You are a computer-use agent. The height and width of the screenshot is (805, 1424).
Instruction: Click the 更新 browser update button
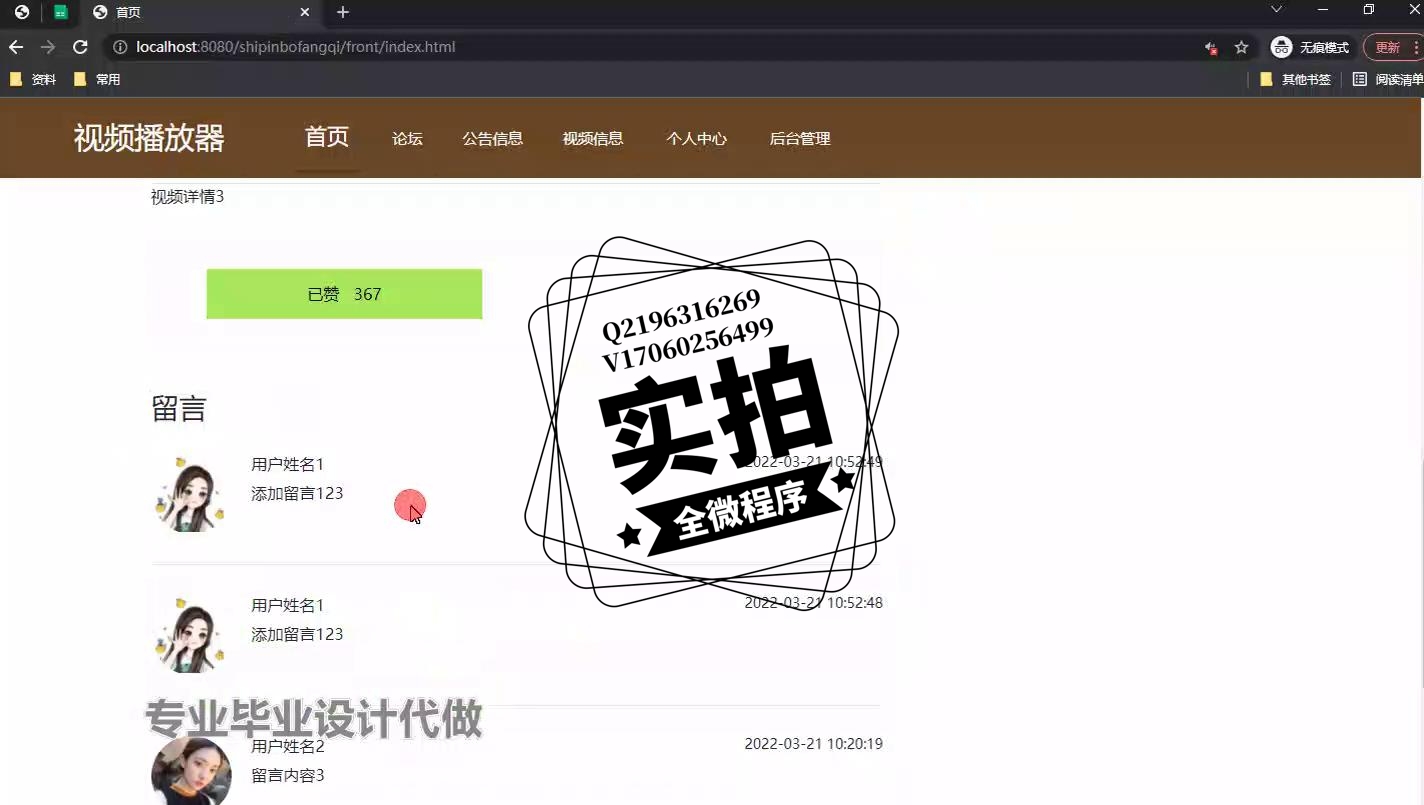coord(1392,47)
